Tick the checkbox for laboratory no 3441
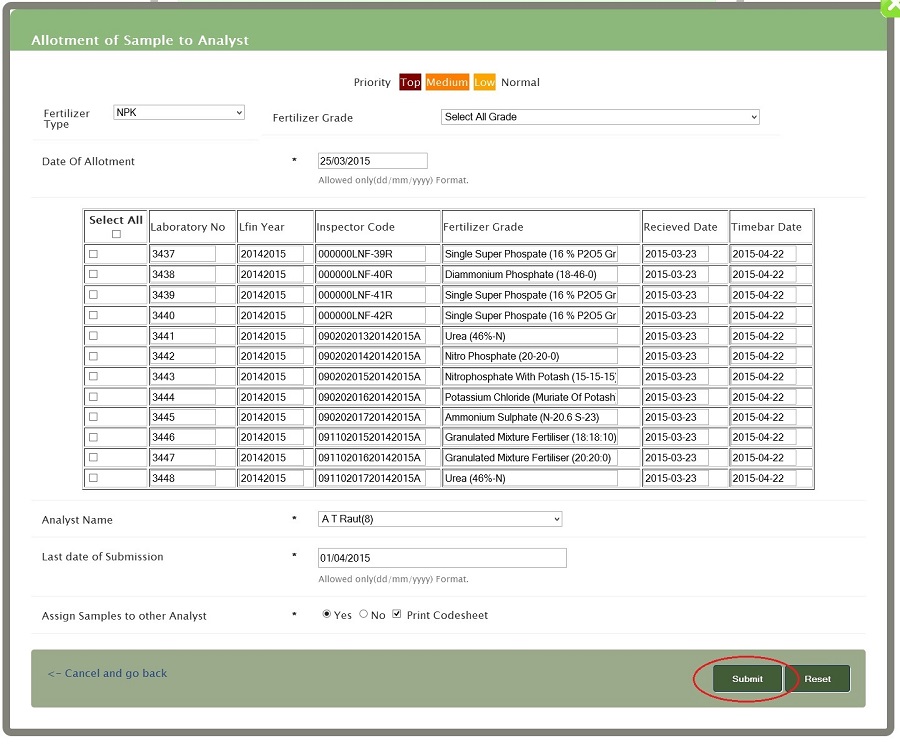900x748 pixels. pos(94,336)
